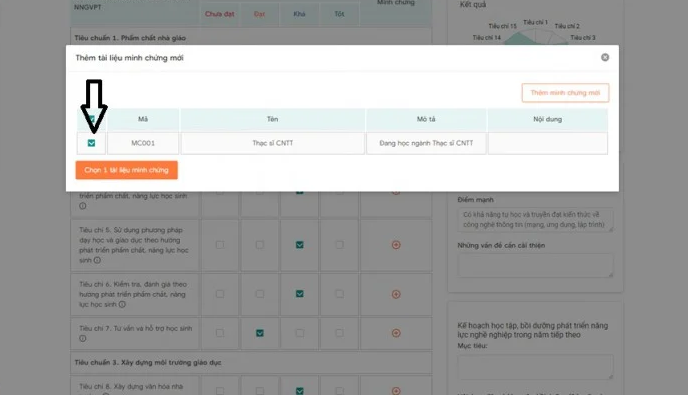Select the Thạc sĩ CNTT name cell
The image size is (688, 395).
[272, 143]
